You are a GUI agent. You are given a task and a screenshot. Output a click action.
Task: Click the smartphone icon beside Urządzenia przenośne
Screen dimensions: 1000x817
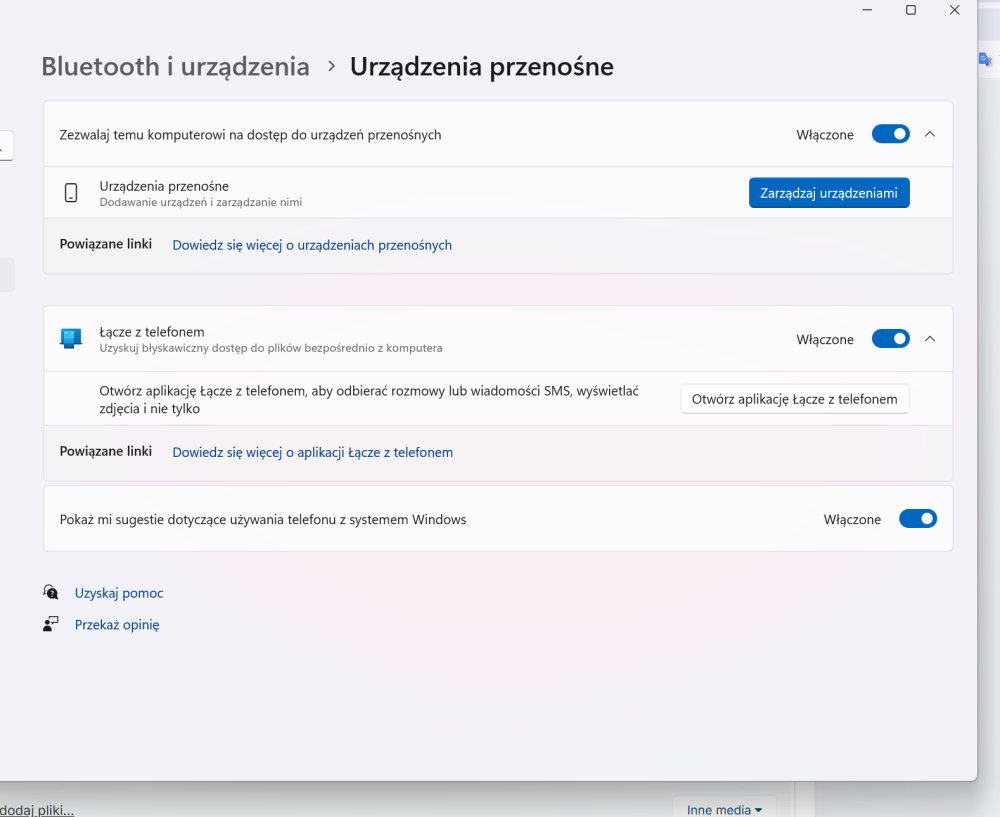[x=71, y=192]
